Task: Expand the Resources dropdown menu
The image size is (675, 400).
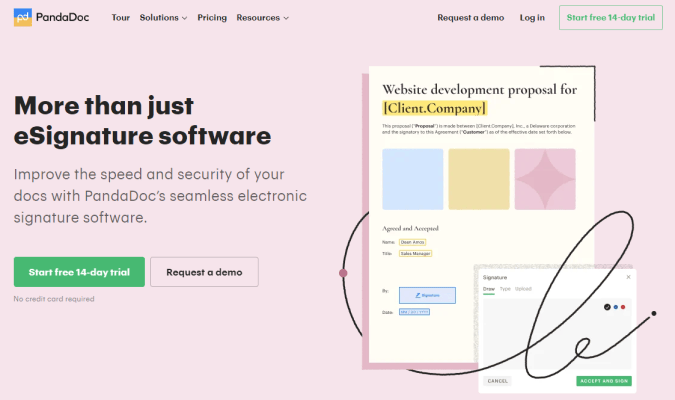Action: click(263, 18)
